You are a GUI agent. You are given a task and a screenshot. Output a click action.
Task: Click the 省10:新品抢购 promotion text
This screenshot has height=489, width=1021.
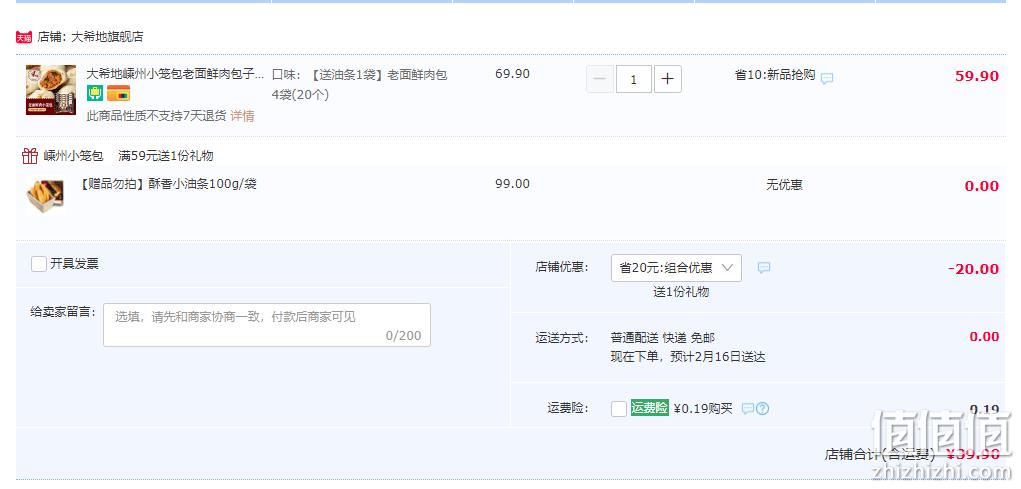click(775, 75)
